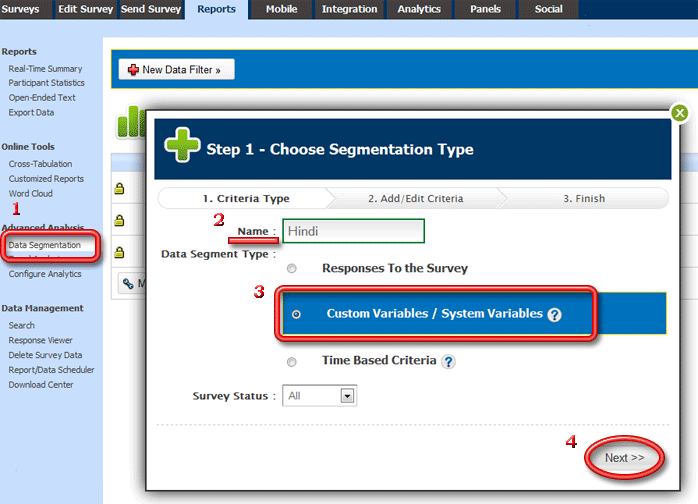Open the Analytics tab
The image size is (698, 504).
(x=418, y=9)
